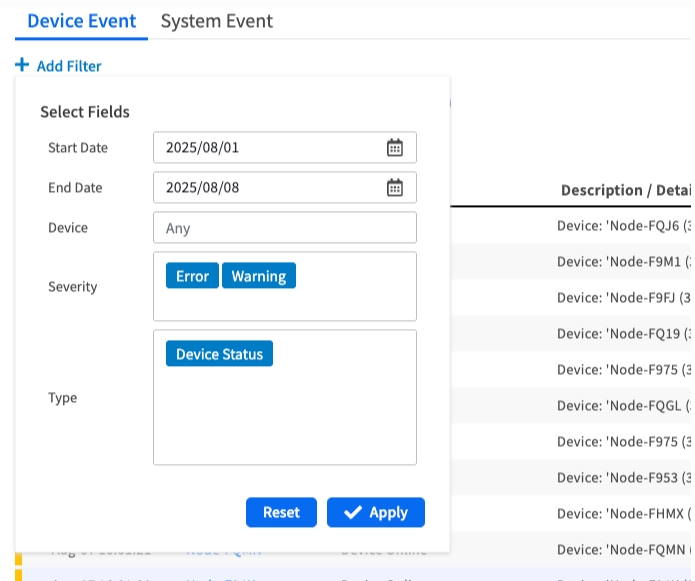This screenshot has width=695, height=581.
Task: Select the Device Status type tag
Action: pos(219,354)
